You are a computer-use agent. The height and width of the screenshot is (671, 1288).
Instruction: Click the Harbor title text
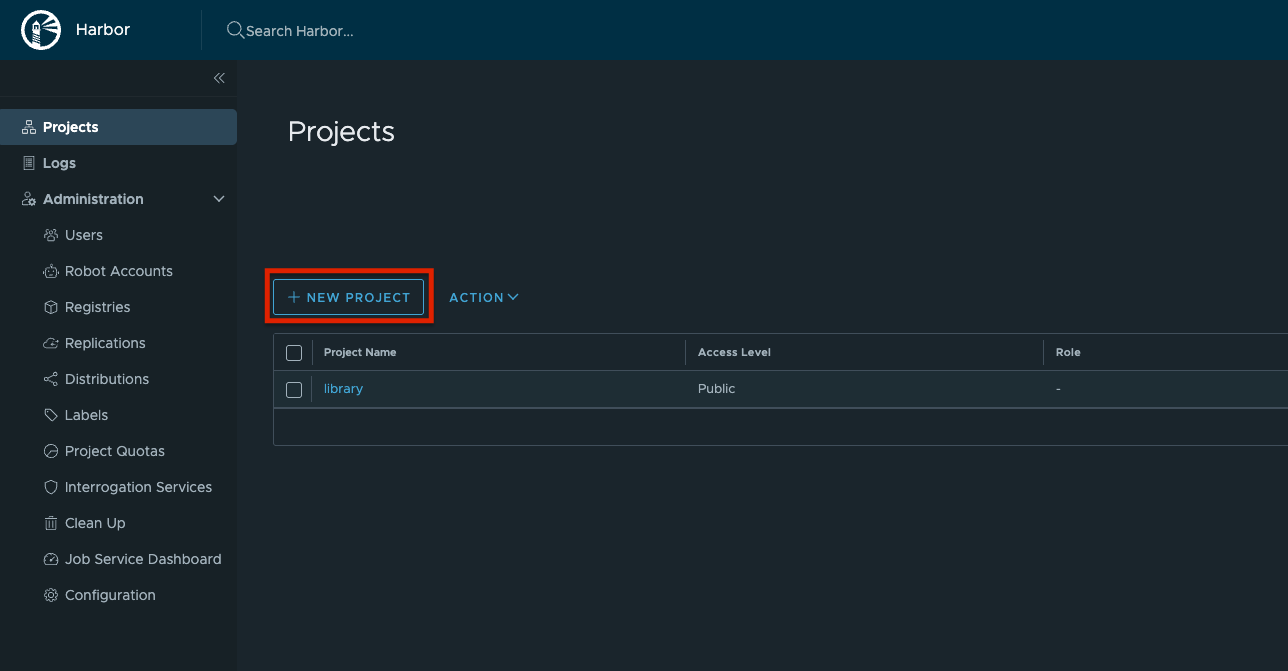(x=103, y=30)
